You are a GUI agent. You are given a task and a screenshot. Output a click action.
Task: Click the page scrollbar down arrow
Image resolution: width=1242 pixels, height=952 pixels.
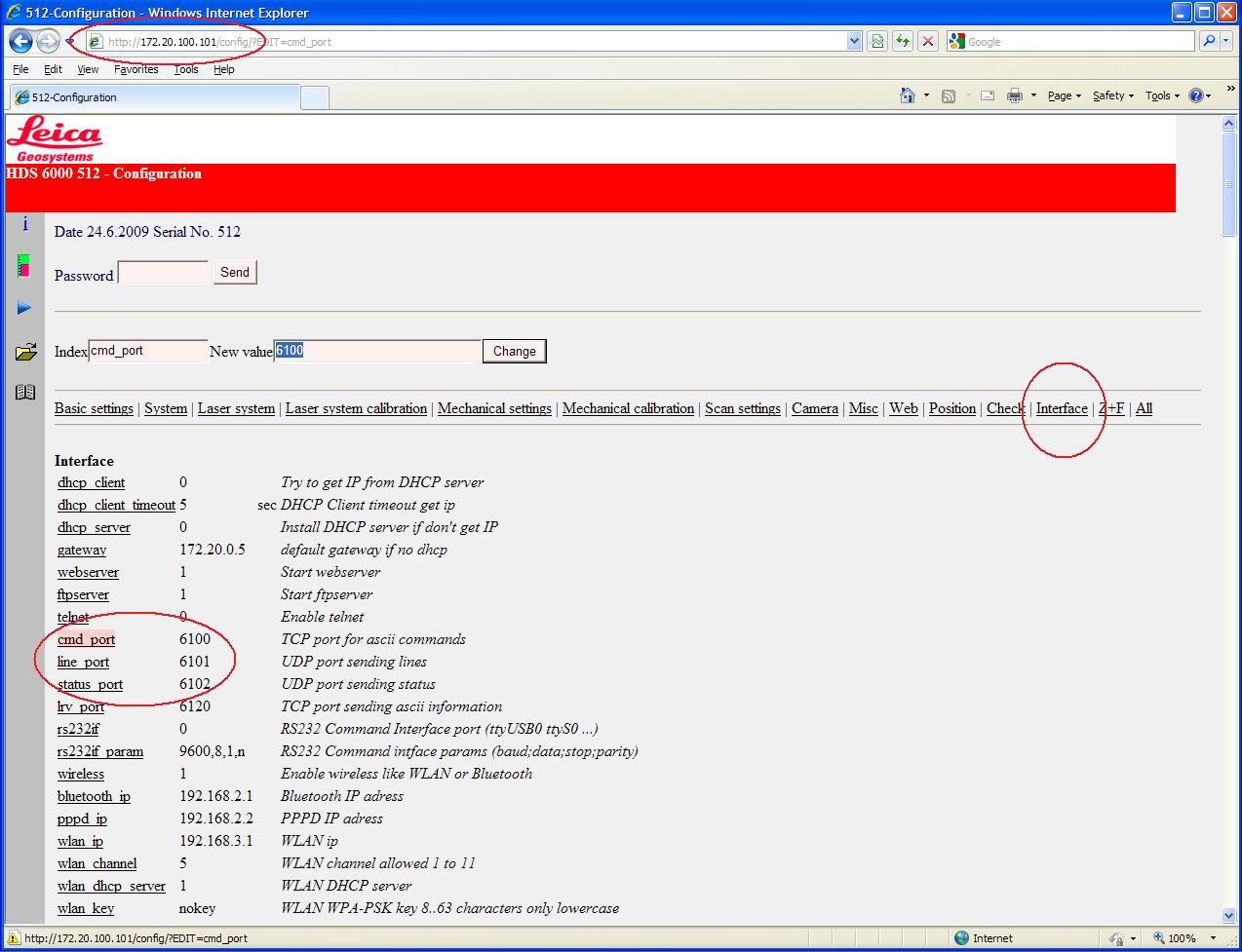[1228, 915]
